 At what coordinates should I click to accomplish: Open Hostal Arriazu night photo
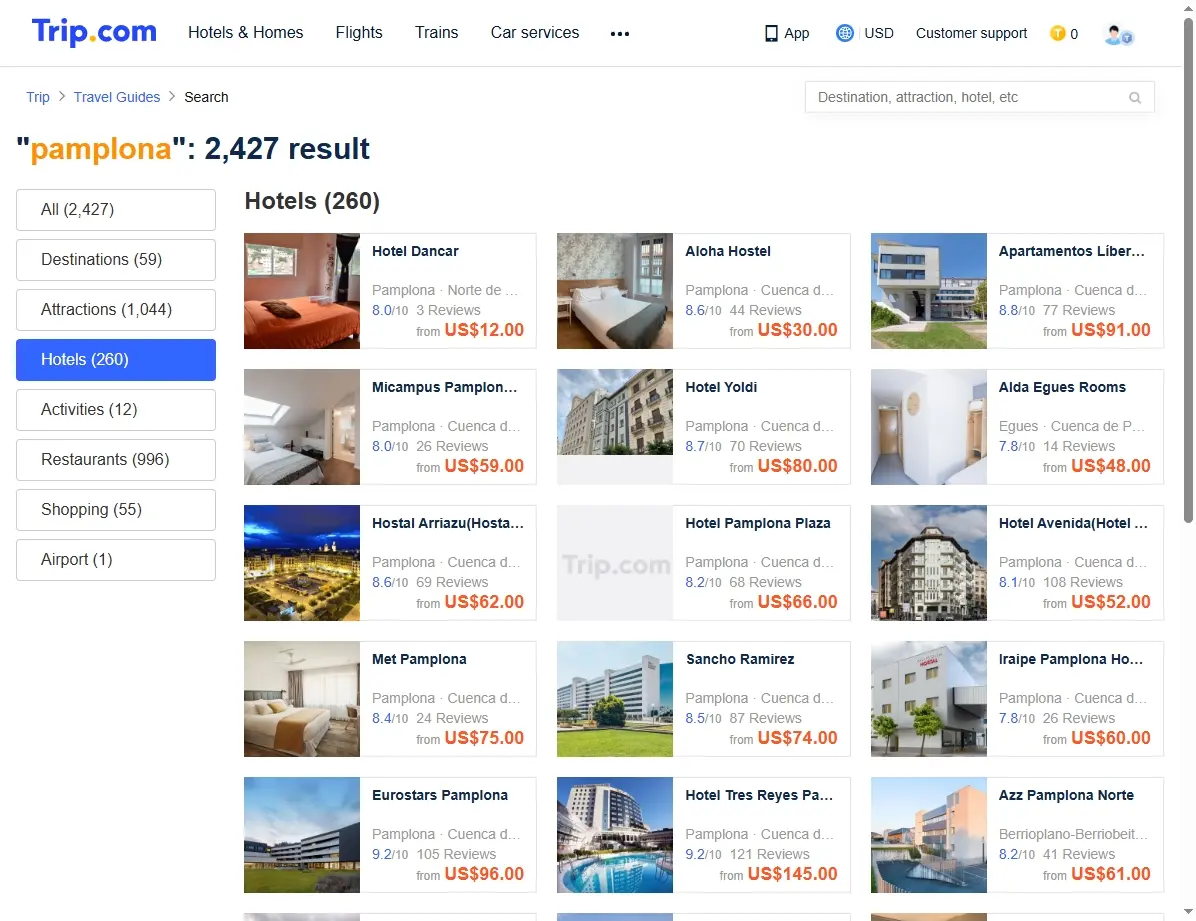[x=302, y=562]
